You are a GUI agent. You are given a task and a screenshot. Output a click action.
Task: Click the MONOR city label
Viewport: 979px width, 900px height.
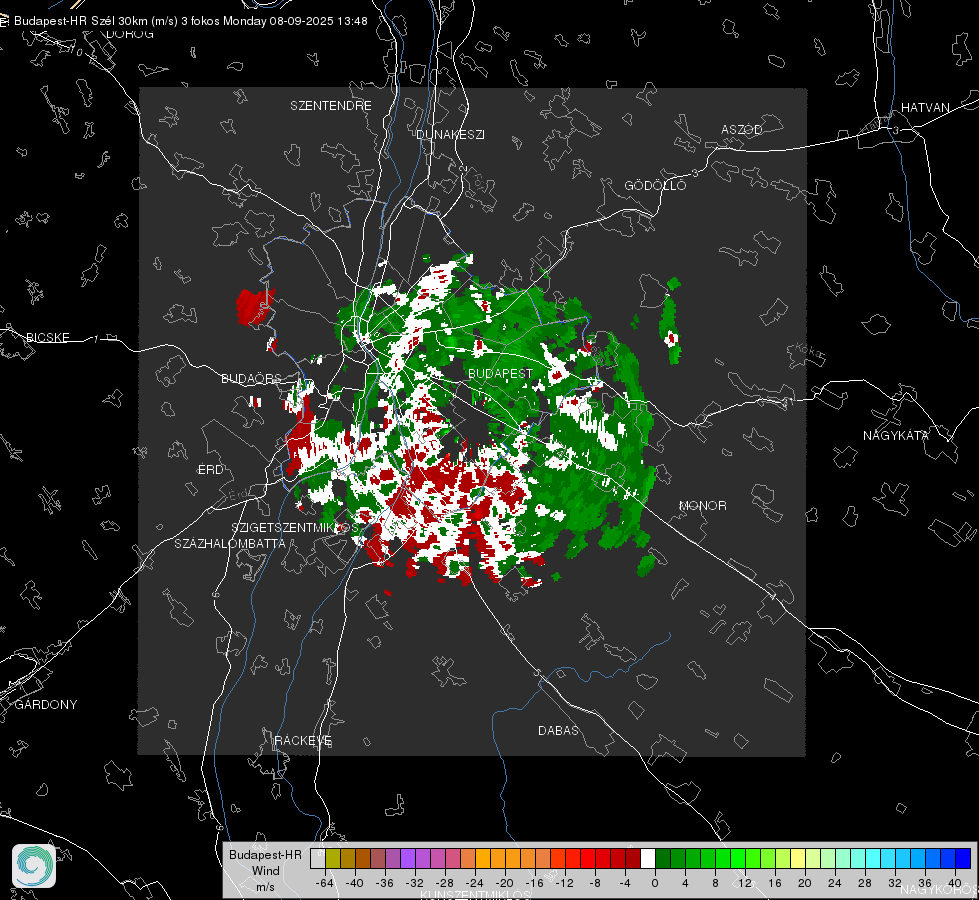click(x=702, y=506)
